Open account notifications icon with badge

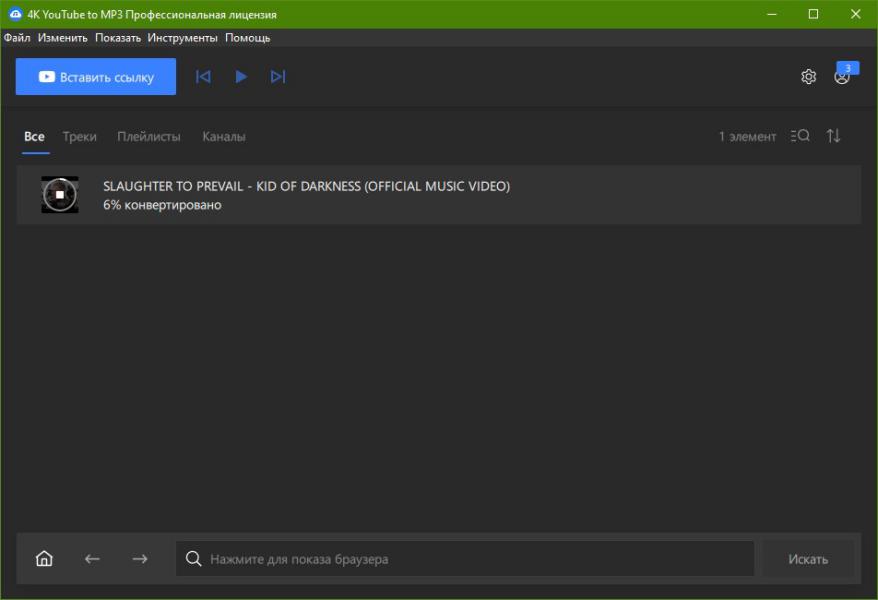click(x=842, y=76)
